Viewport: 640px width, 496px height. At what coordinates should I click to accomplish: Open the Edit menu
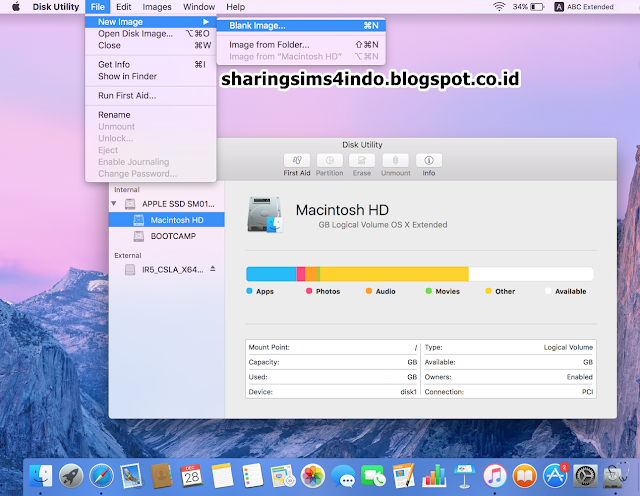pyautogui.click(x=124, y=7)
